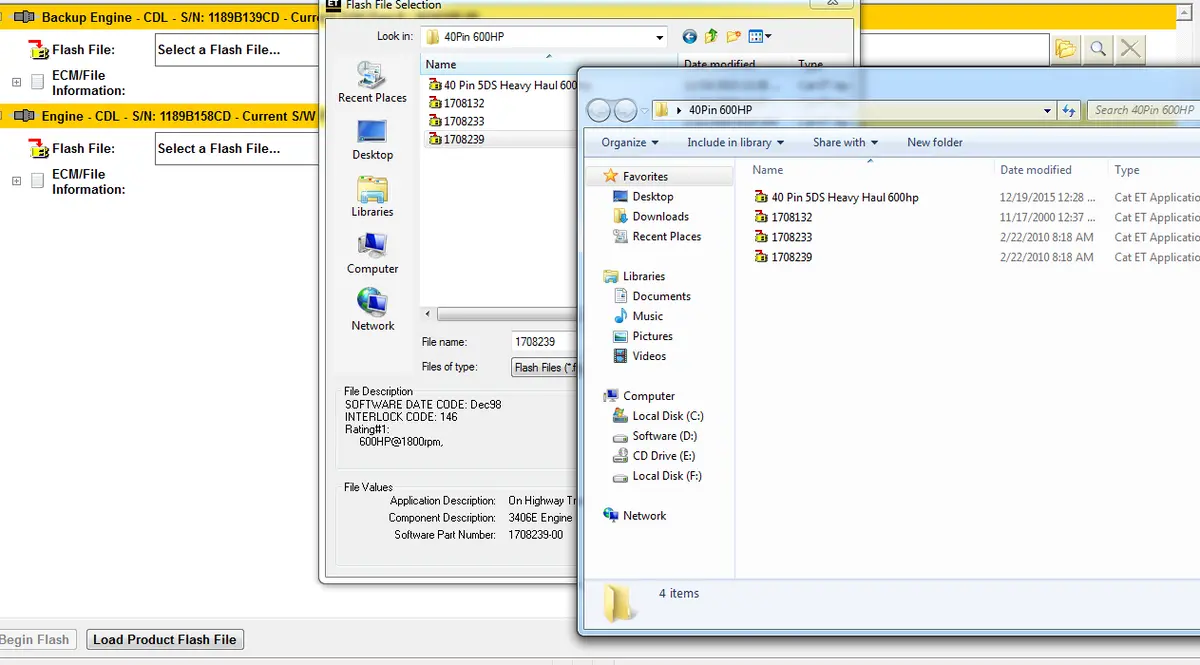
Task: Create new folder via dialog toolbar icon
Action: (734, 37)
